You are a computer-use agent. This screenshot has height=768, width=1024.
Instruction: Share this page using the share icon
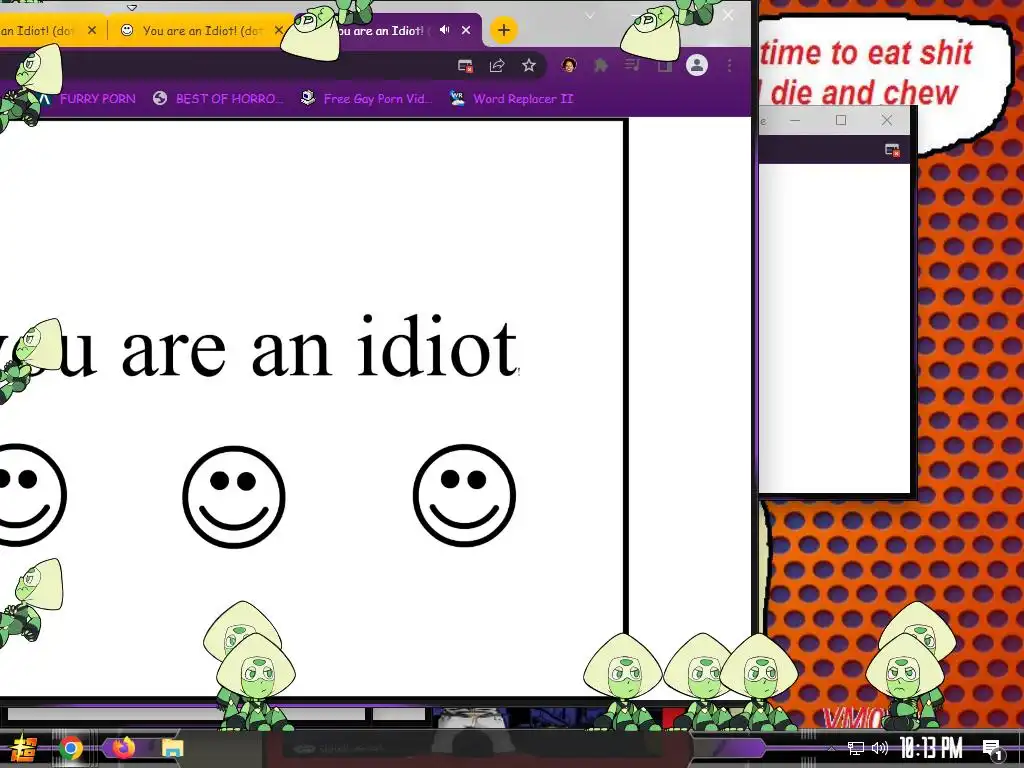coord(497,65)
